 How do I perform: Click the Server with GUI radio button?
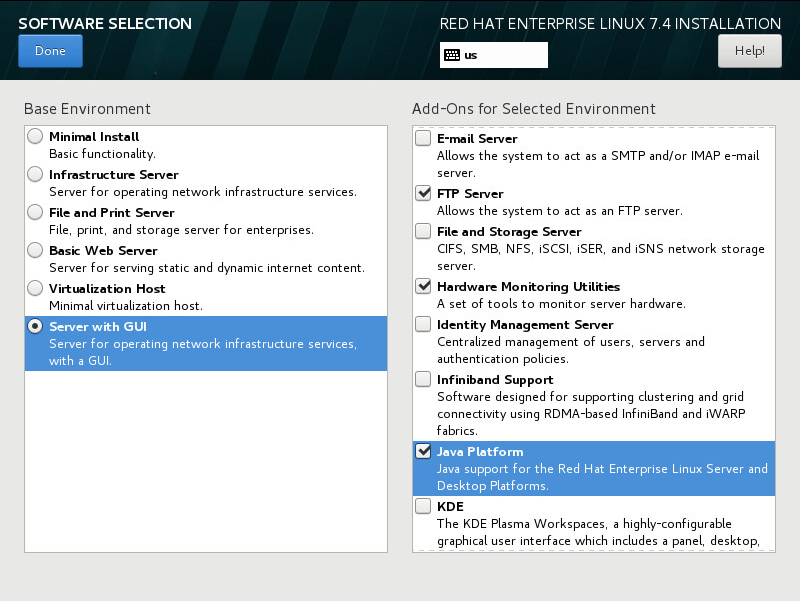coord(35,326)
